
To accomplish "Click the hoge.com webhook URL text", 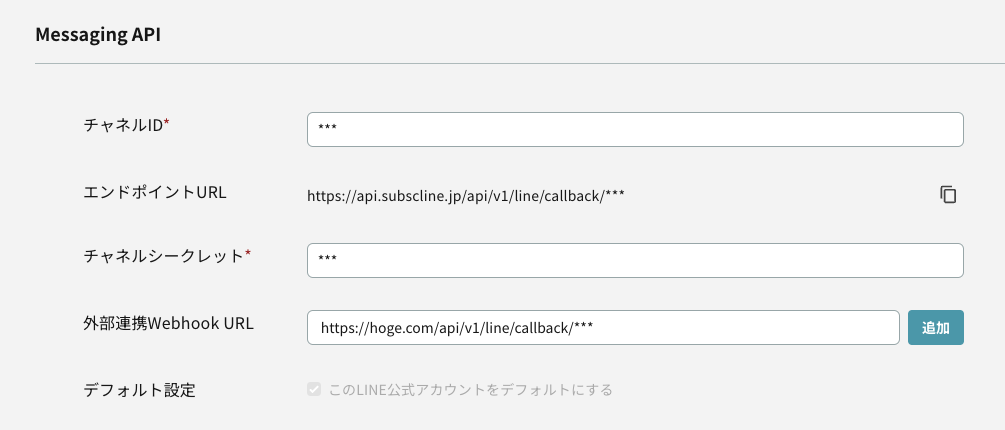I will pos(456,328).
